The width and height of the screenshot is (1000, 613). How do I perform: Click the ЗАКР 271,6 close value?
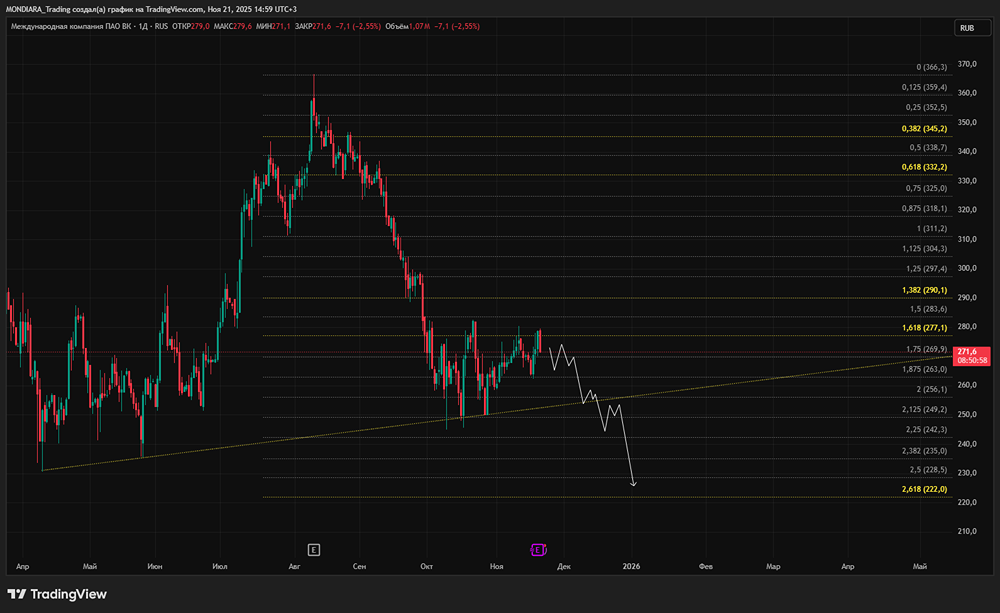point(313,27)
